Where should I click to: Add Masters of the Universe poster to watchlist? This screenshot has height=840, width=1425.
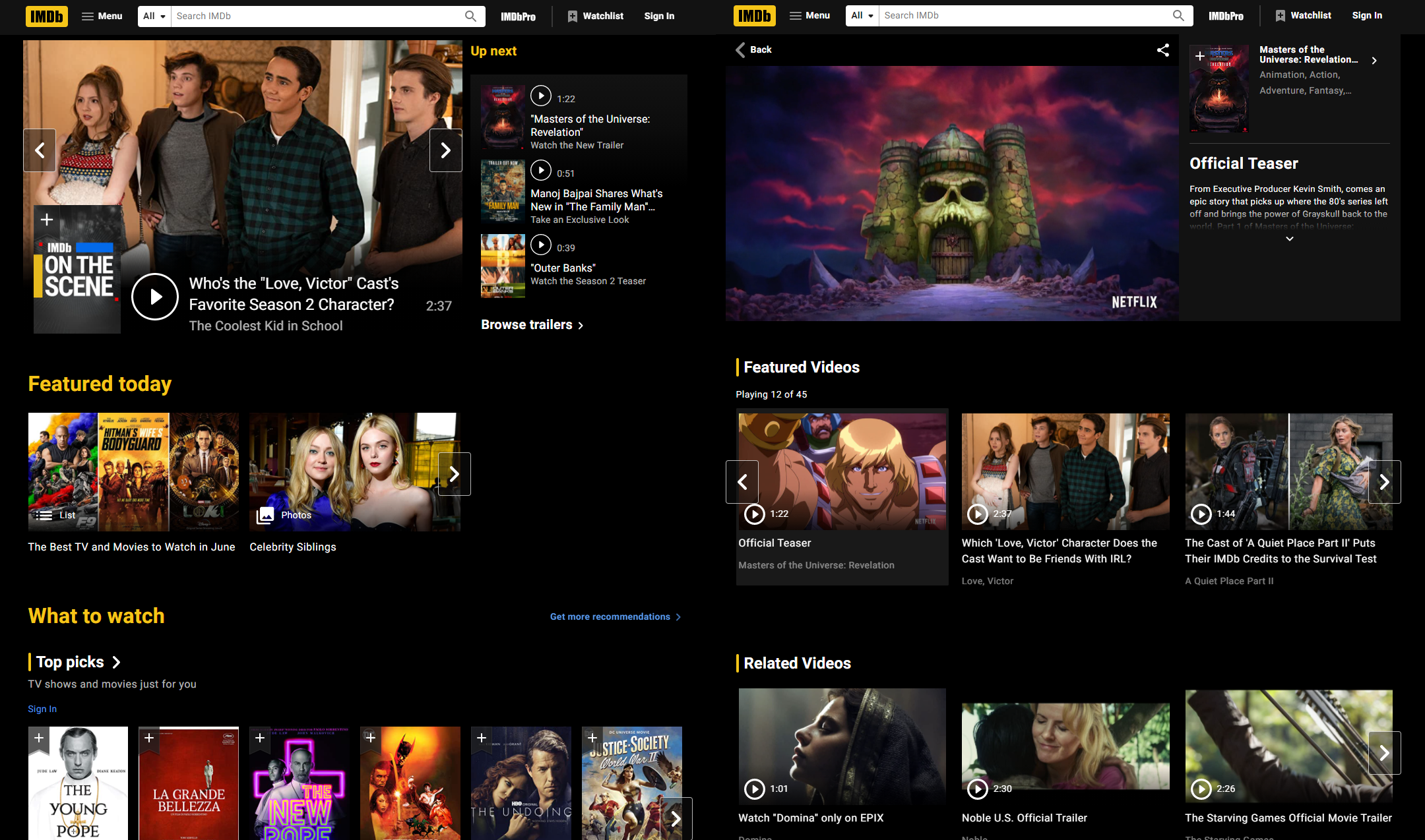pos(1200,56)
